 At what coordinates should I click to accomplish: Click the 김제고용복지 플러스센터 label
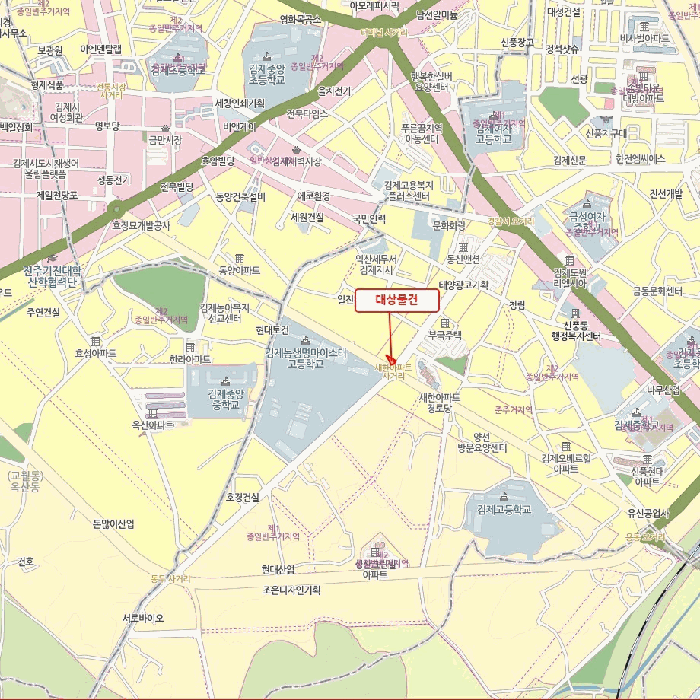tap(409, 191)
